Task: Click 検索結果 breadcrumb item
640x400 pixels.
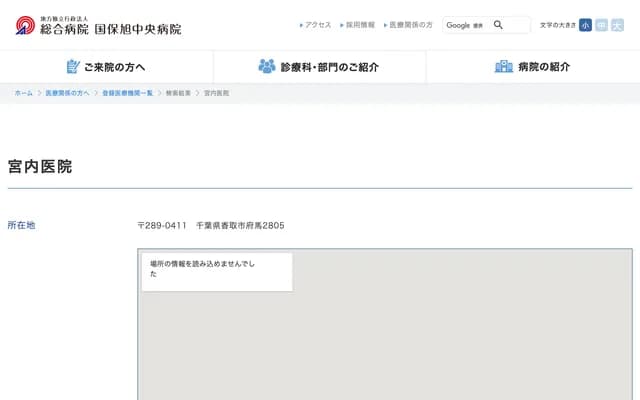Action: (x=178, y=93)
